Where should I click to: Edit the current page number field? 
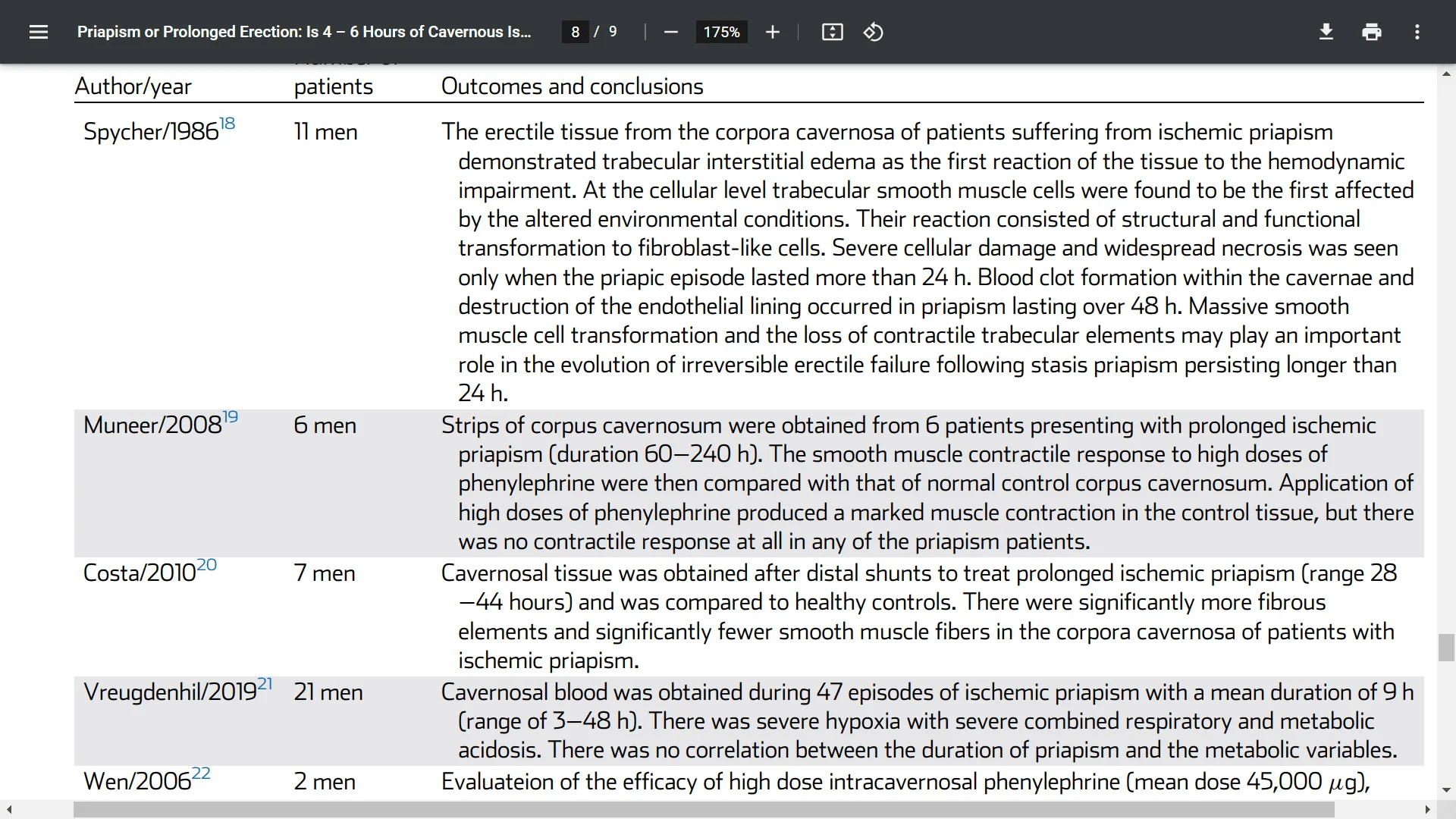pyautogui.click(x=576, y=32)
